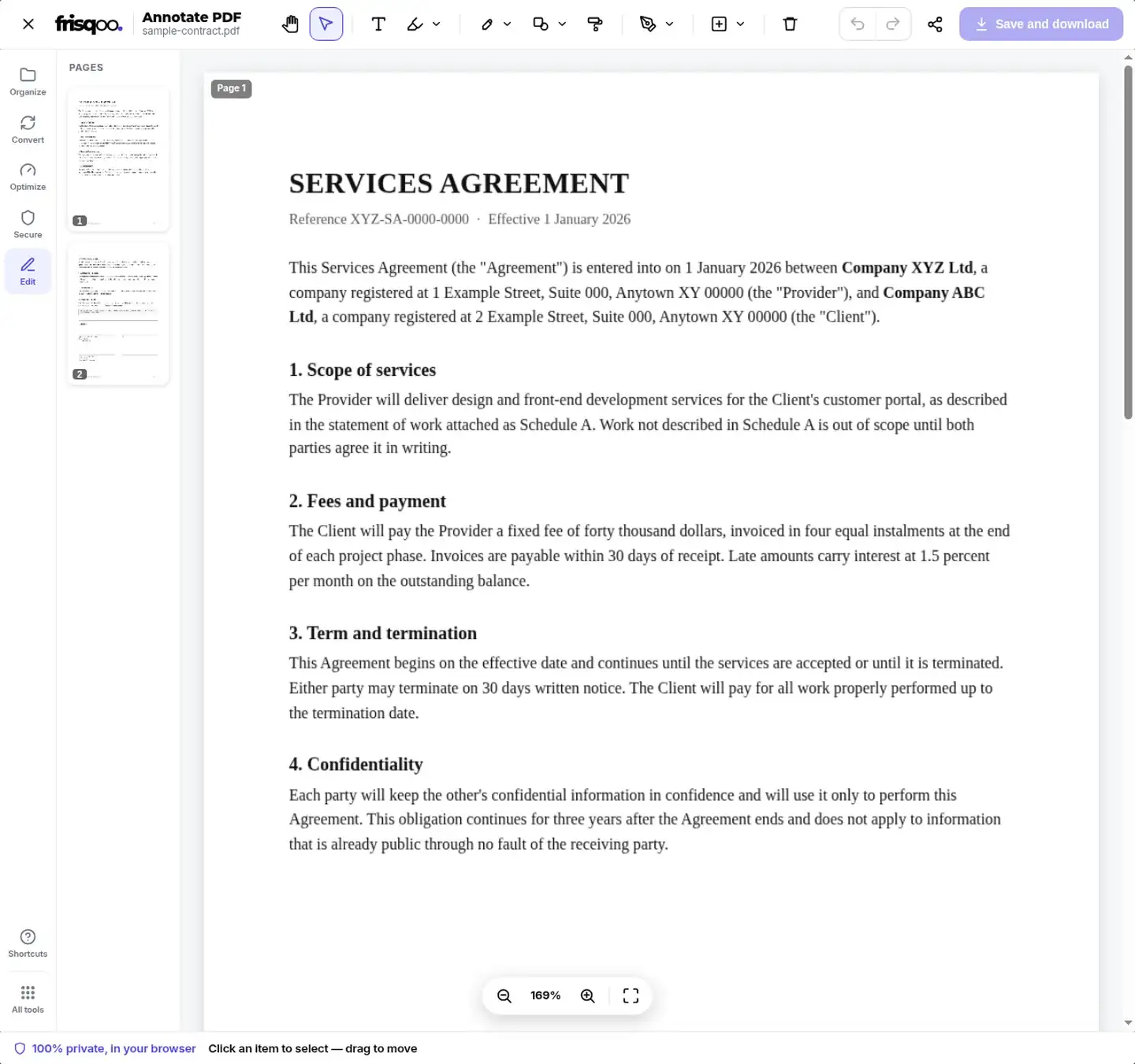Click the bold 'Company XYZ Ltd' text

pos(907,268)
